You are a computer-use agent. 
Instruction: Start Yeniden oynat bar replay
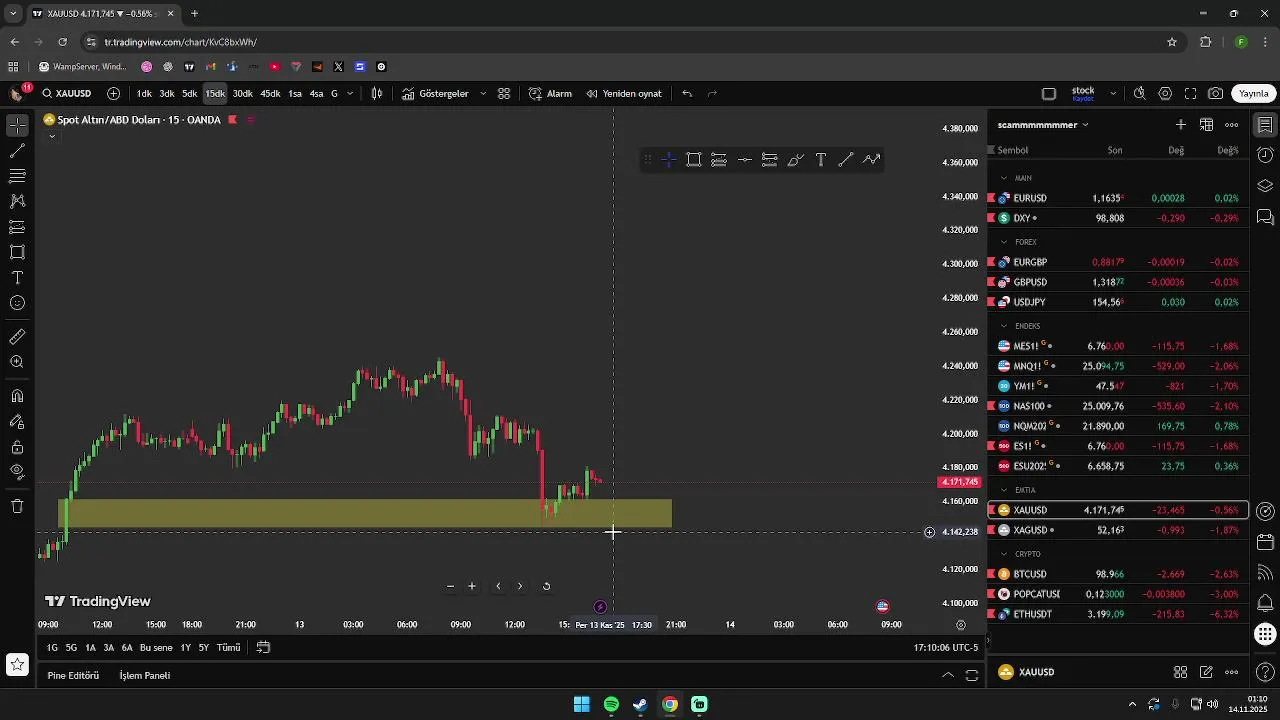click(624, 93)
